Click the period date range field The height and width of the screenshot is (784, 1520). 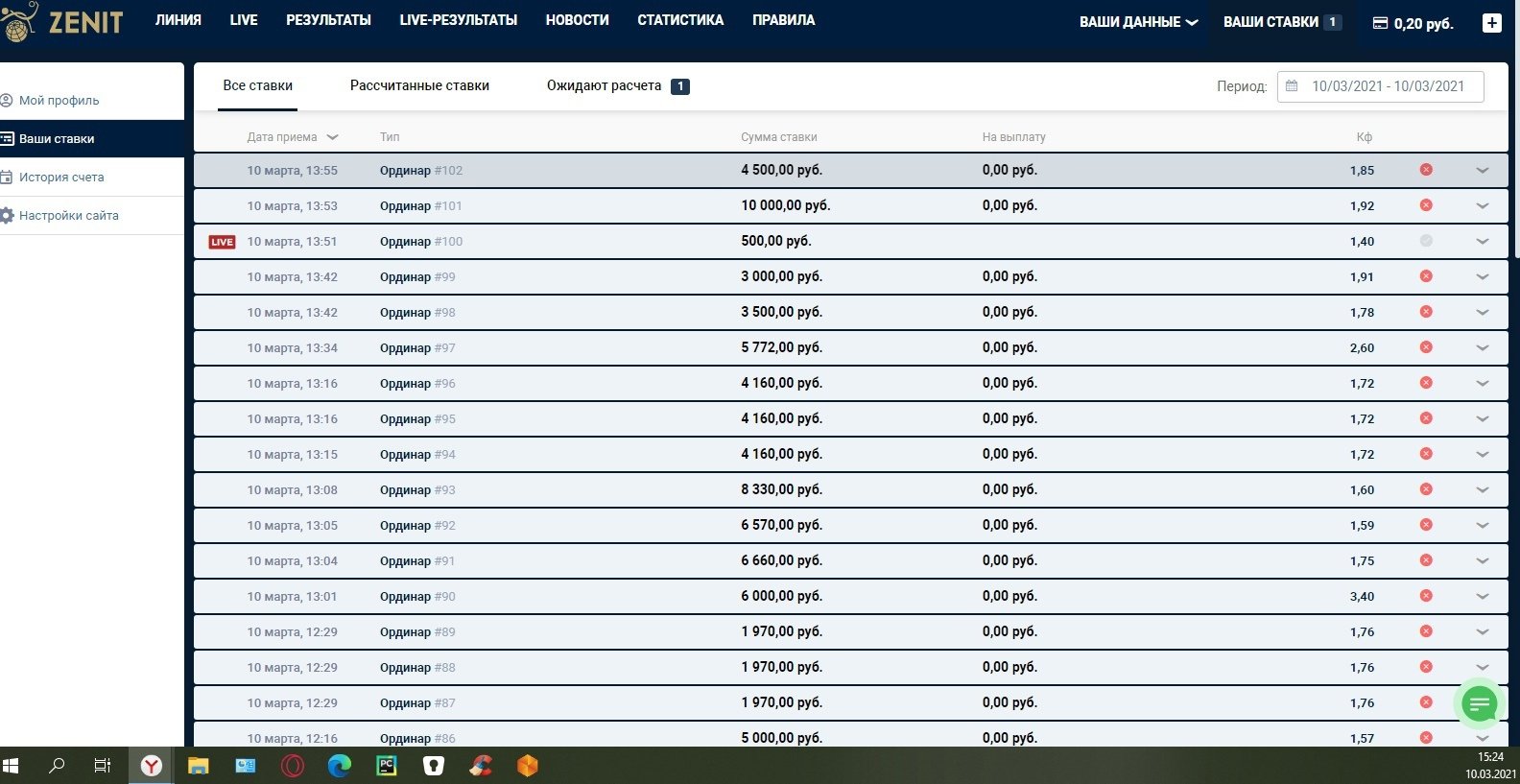click(1388, 86)
